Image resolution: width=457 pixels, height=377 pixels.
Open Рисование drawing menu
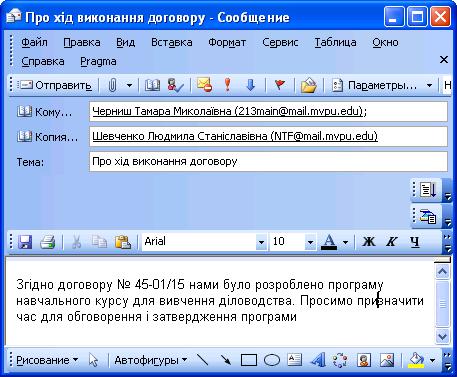pos(47,360)
